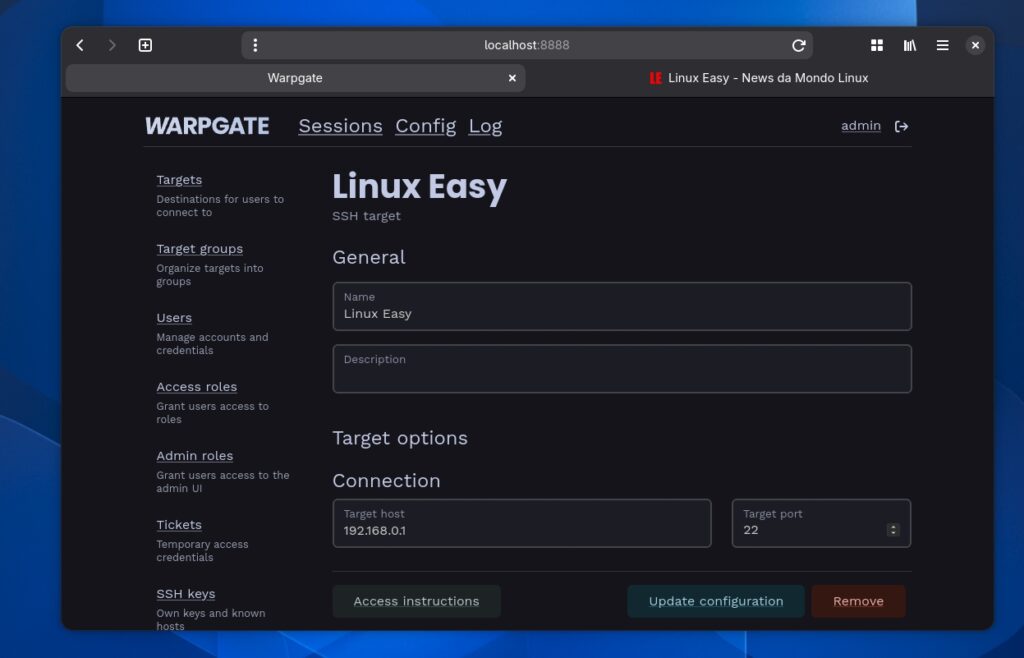Click the 'Linux Easy' page heading
The height and width of the screenshot is (658, 1024).
click(419, 187)
